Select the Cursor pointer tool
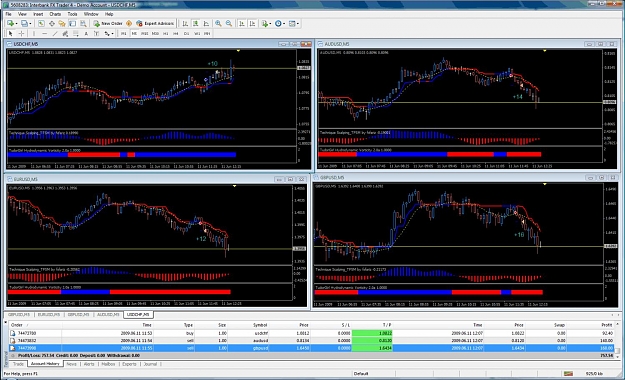Viewport: 625px width, 380px height. (x=11, y=33)
